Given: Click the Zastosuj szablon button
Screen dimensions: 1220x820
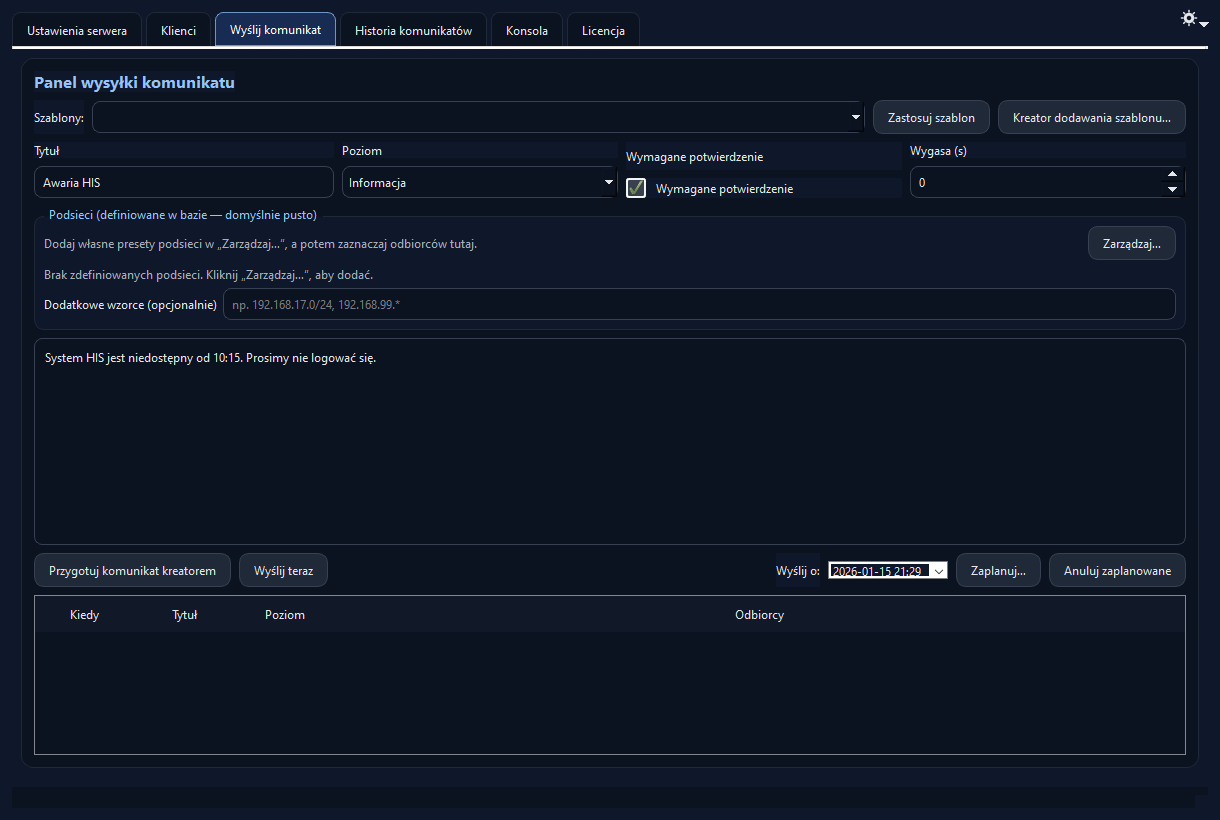Looking at the screenshot, I should coord(931,117).
